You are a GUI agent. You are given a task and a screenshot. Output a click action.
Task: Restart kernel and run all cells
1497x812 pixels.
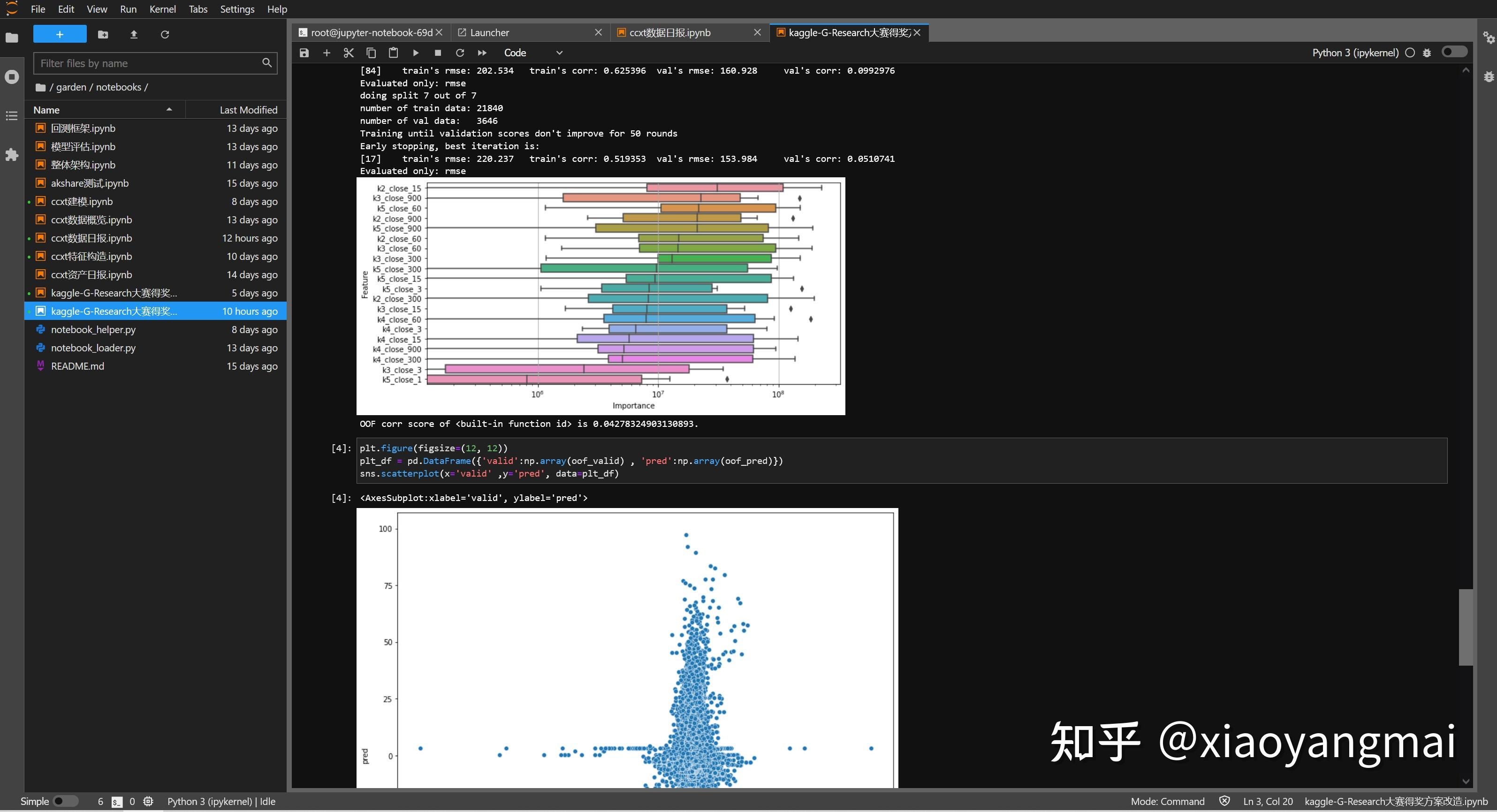(x=482, y=53)
